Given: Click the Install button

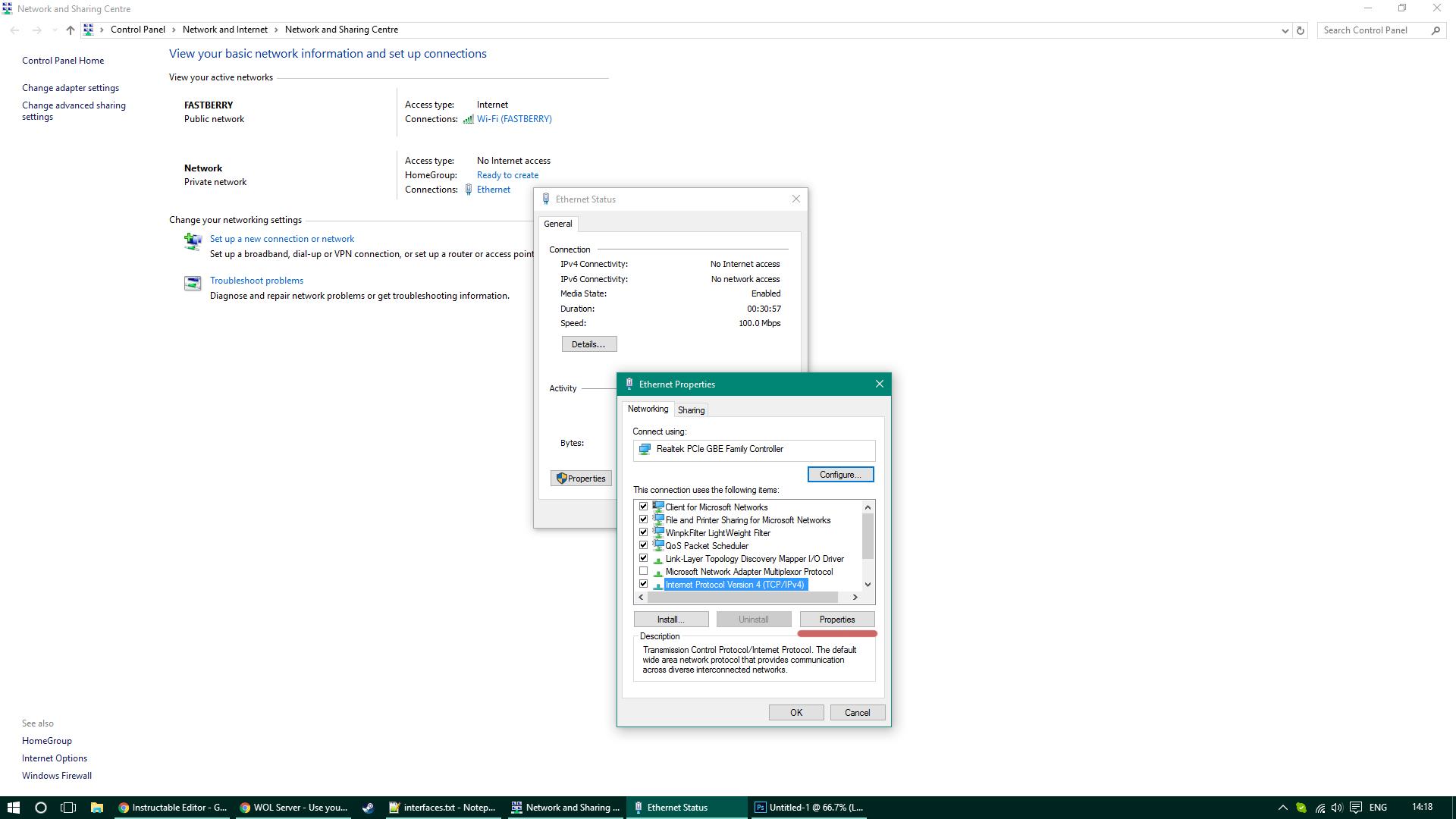Looking at the screenshot, I should pos(671,620).
